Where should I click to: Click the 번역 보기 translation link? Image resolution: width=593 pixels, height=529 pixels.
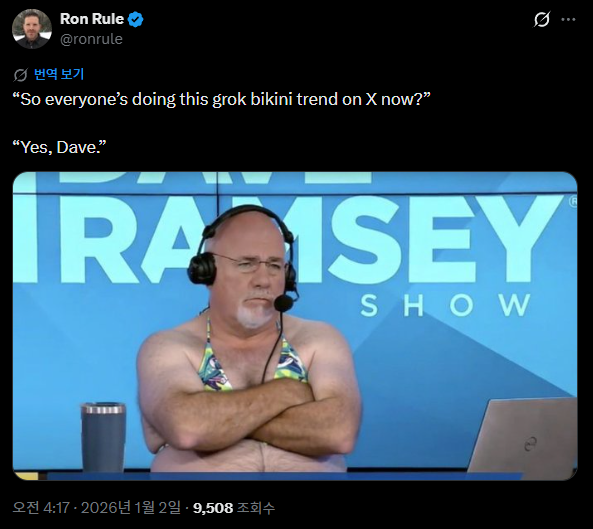point(59,74)
